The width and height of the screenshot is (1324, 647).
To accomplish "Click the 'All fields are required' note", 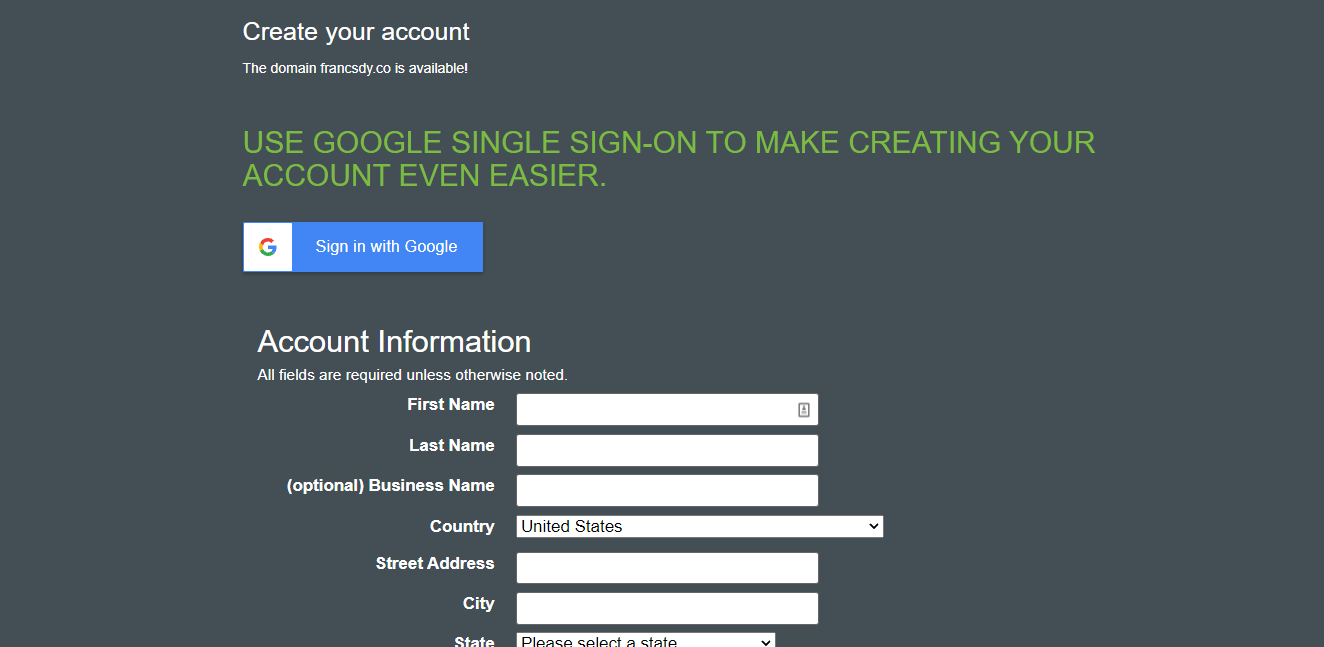I will click(x=412, y=376).
